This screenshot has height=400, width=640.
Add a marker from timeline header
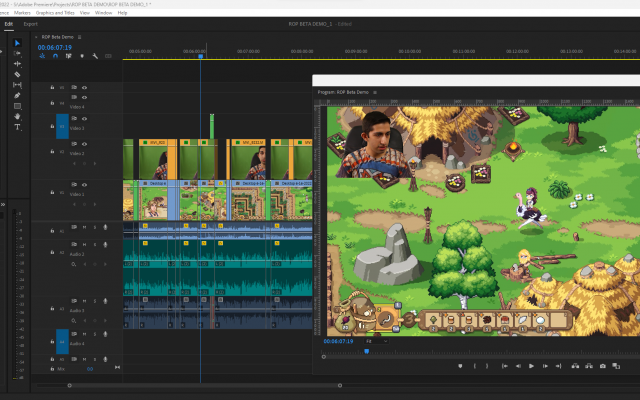(82, 56)
